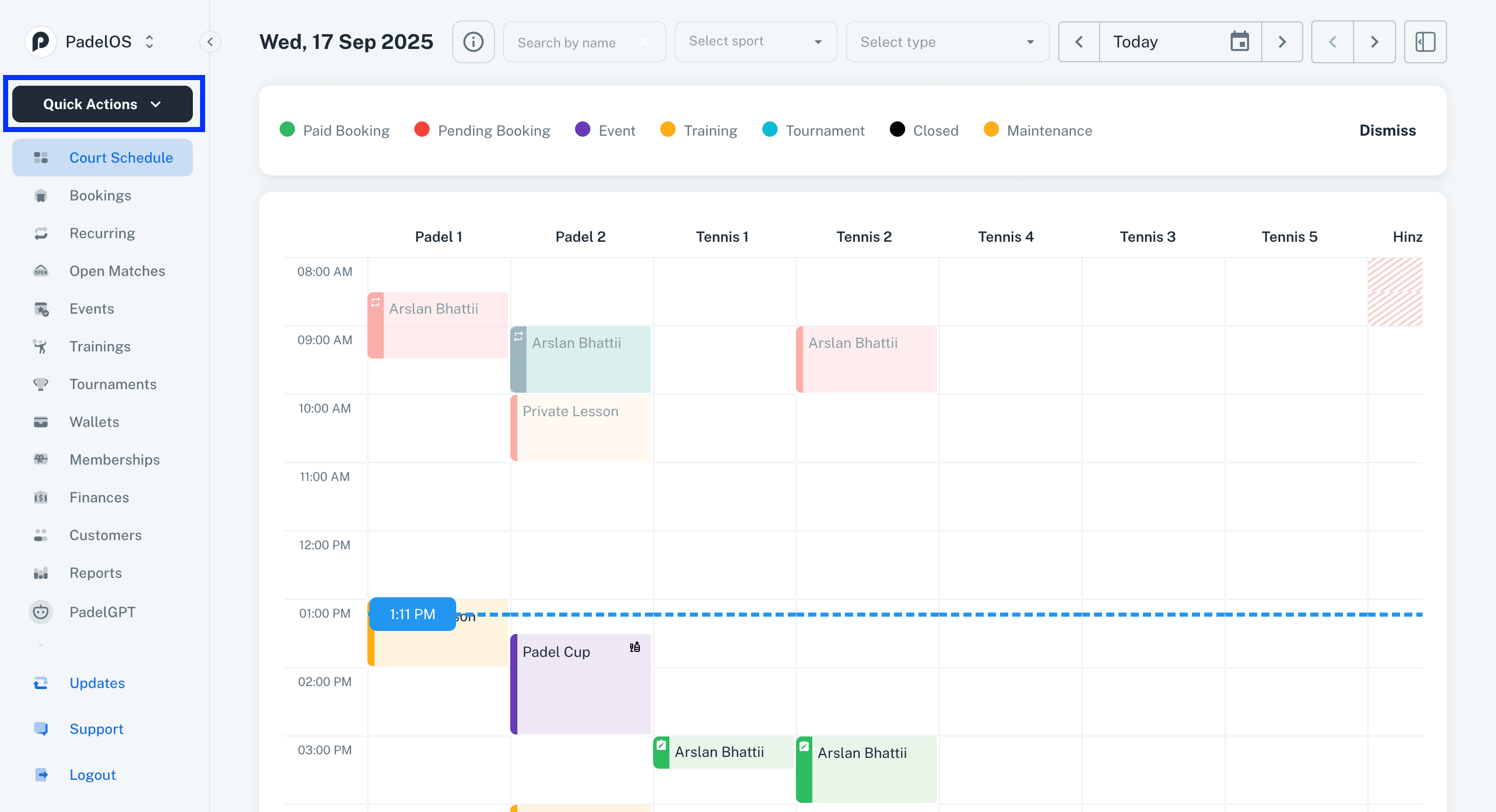Expand the Quick Actions dropdown
The width and height of the screenshot is (1496, 812).
(102, 104)
